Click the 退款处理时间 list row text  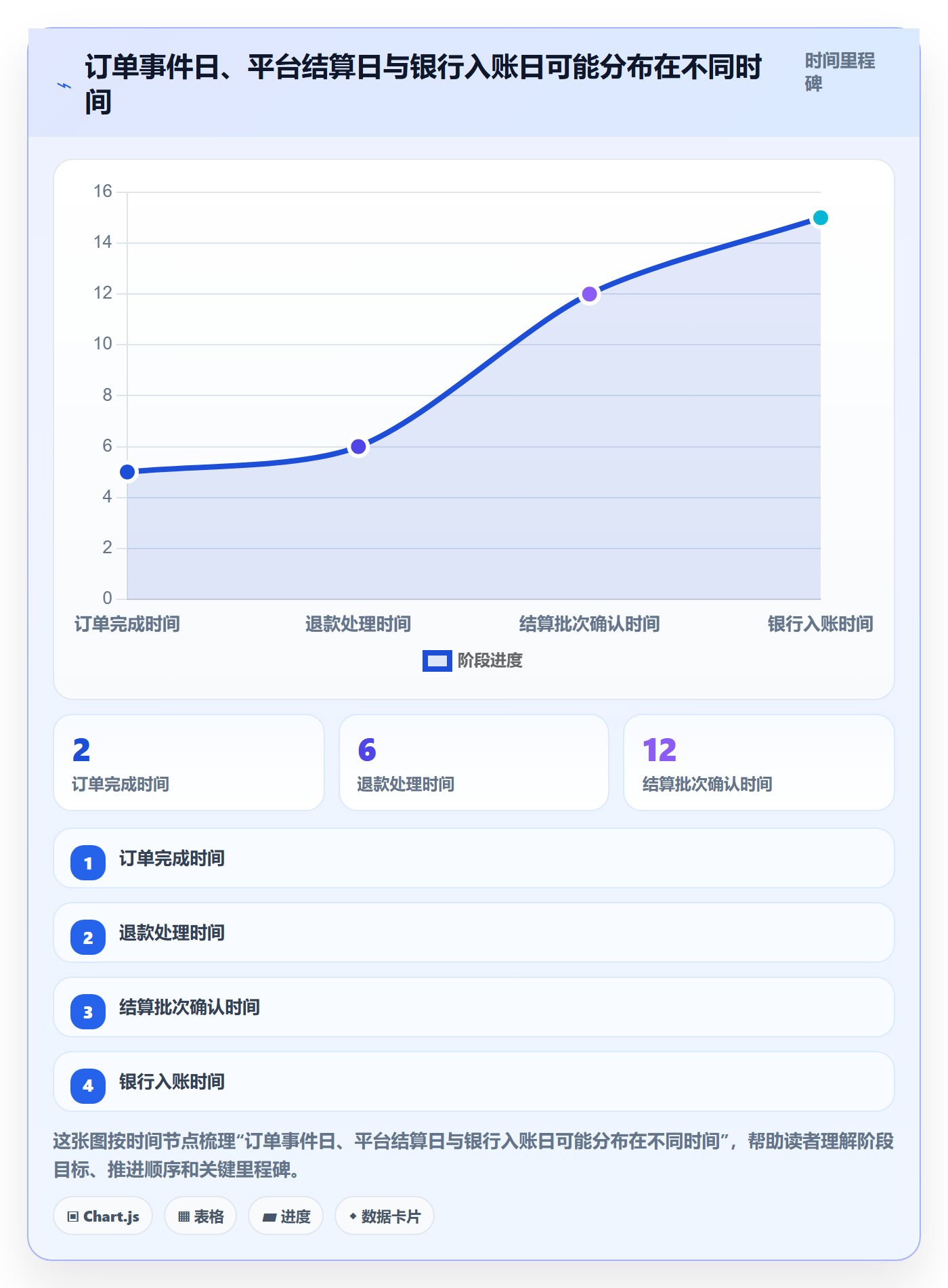coord(172,933)
